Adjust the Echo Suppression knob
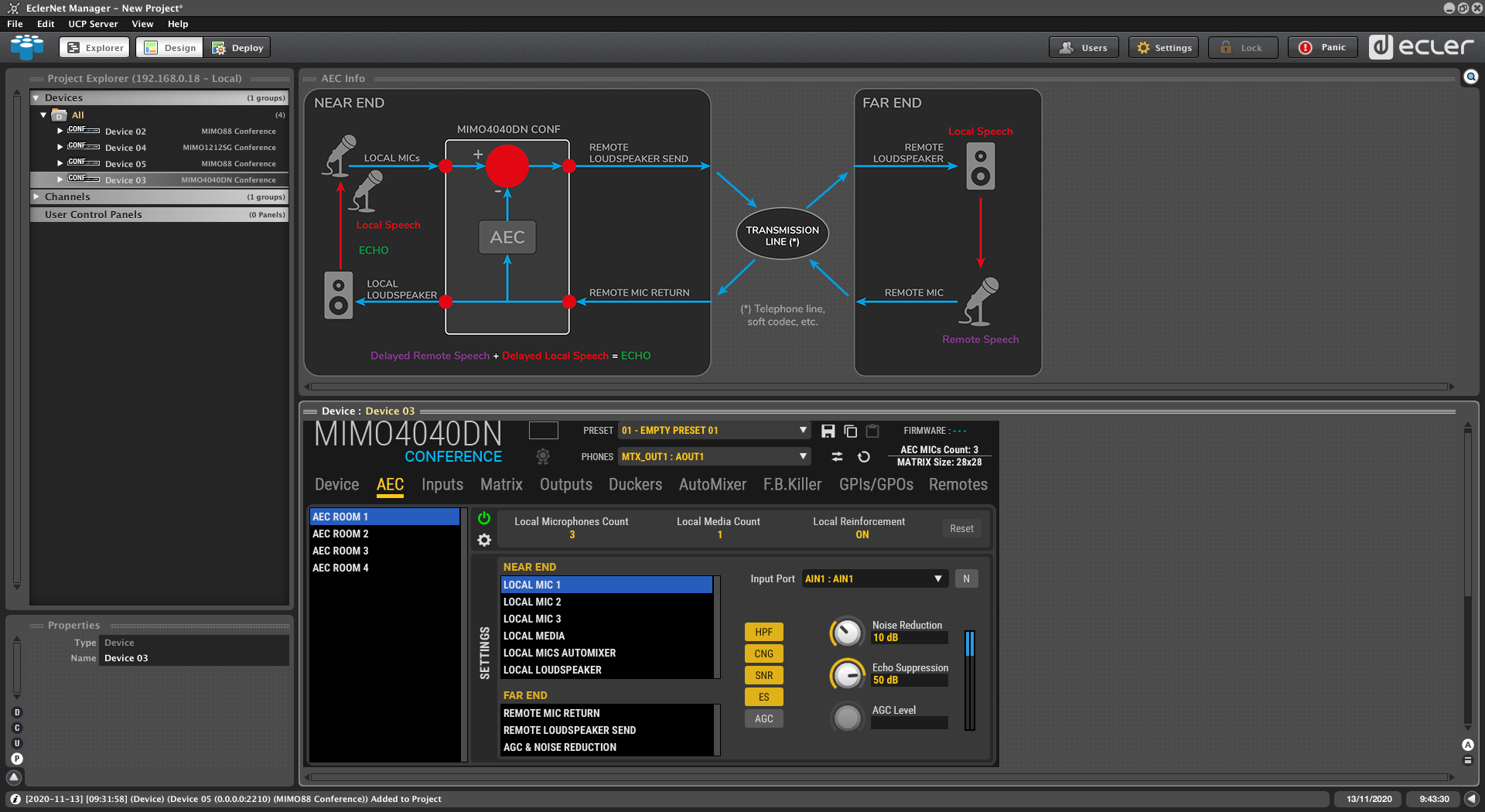This screenshot has width=1485, height=812. click(847, 675)
